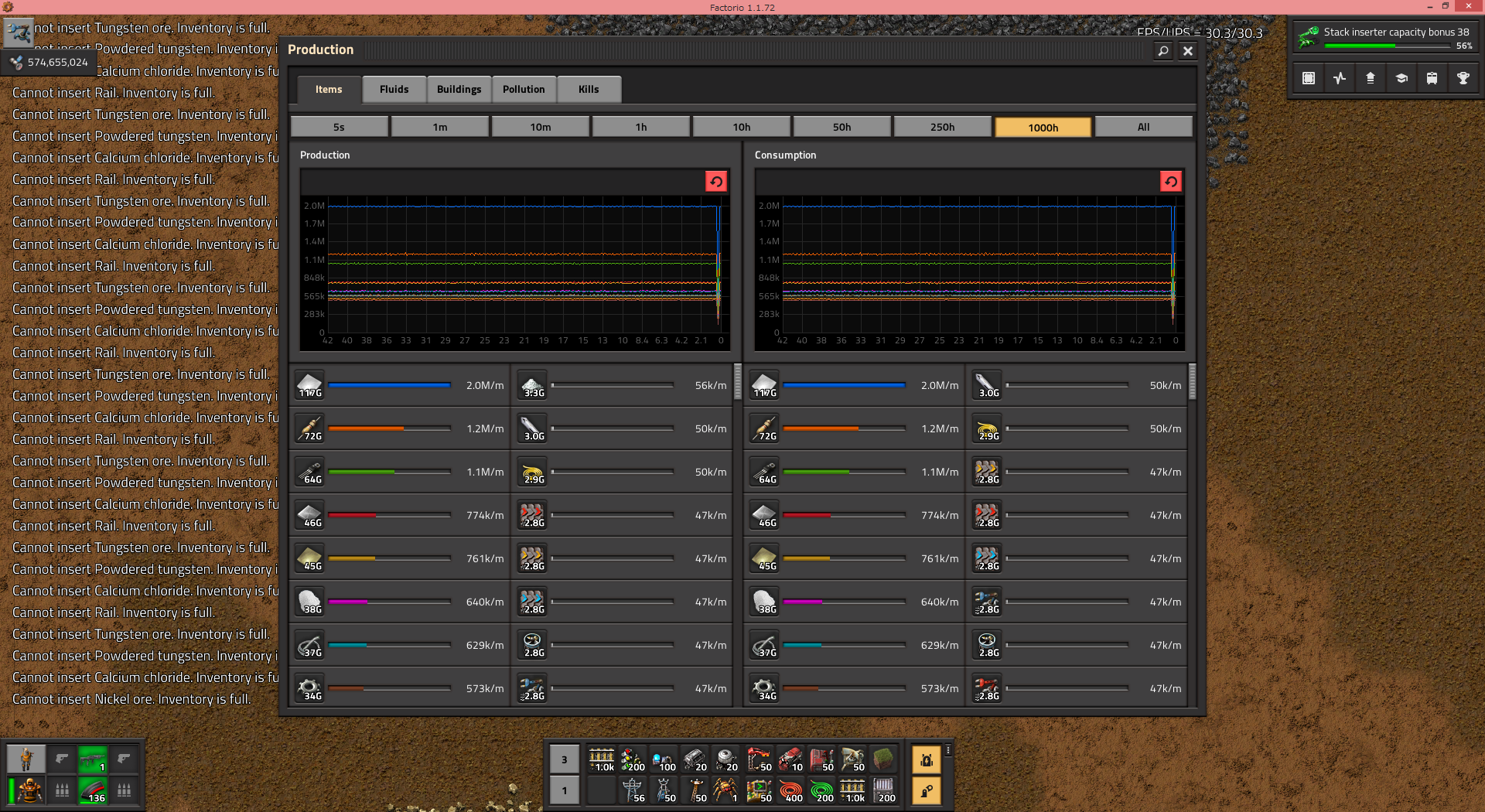
Task: Open the blueprint library shortcut icon
Action: 1309,78
